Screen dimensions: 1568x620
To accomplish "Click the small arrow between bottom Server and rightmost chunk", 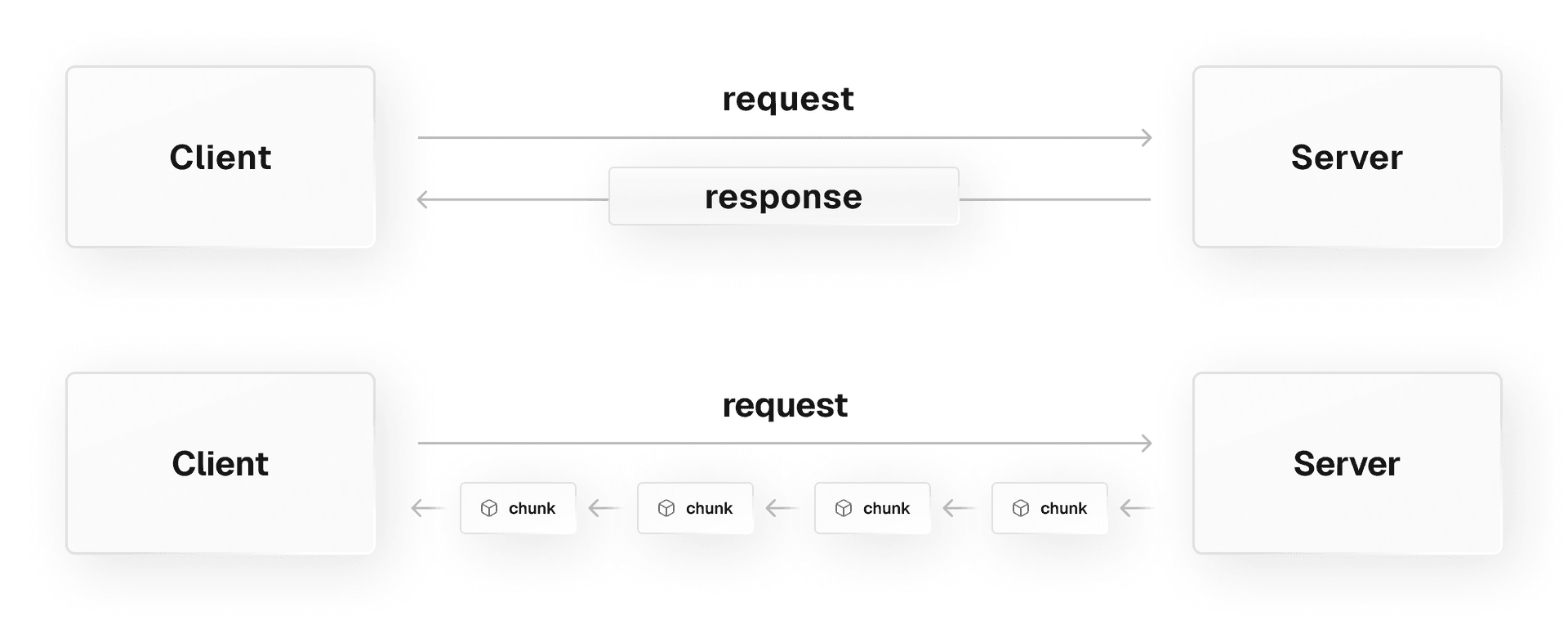I will coord(1136,508).
